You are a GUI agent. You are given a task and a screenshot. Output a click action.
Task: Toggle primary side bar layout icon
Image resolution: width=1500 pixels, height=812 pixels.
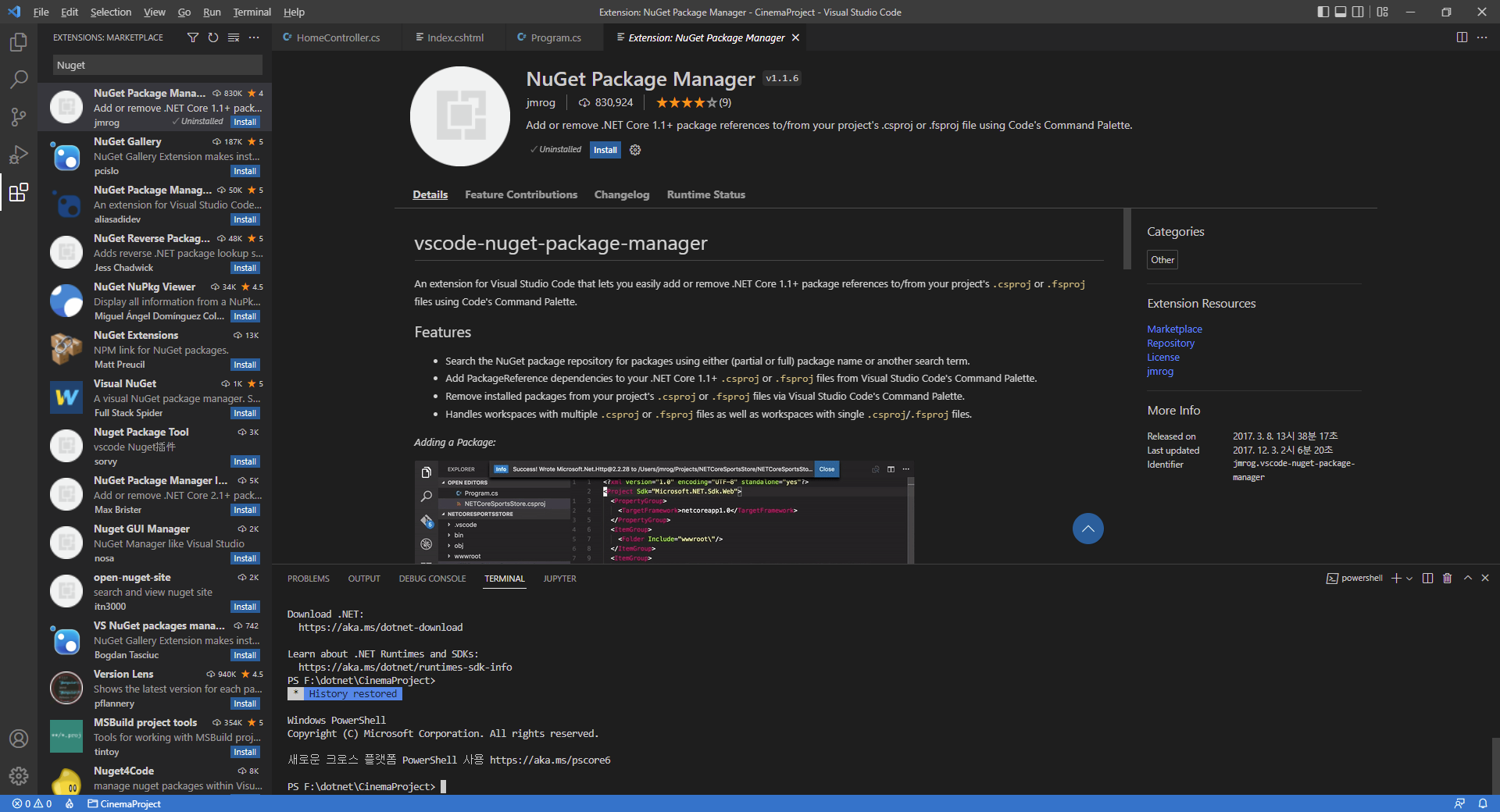coord(1323,12)
